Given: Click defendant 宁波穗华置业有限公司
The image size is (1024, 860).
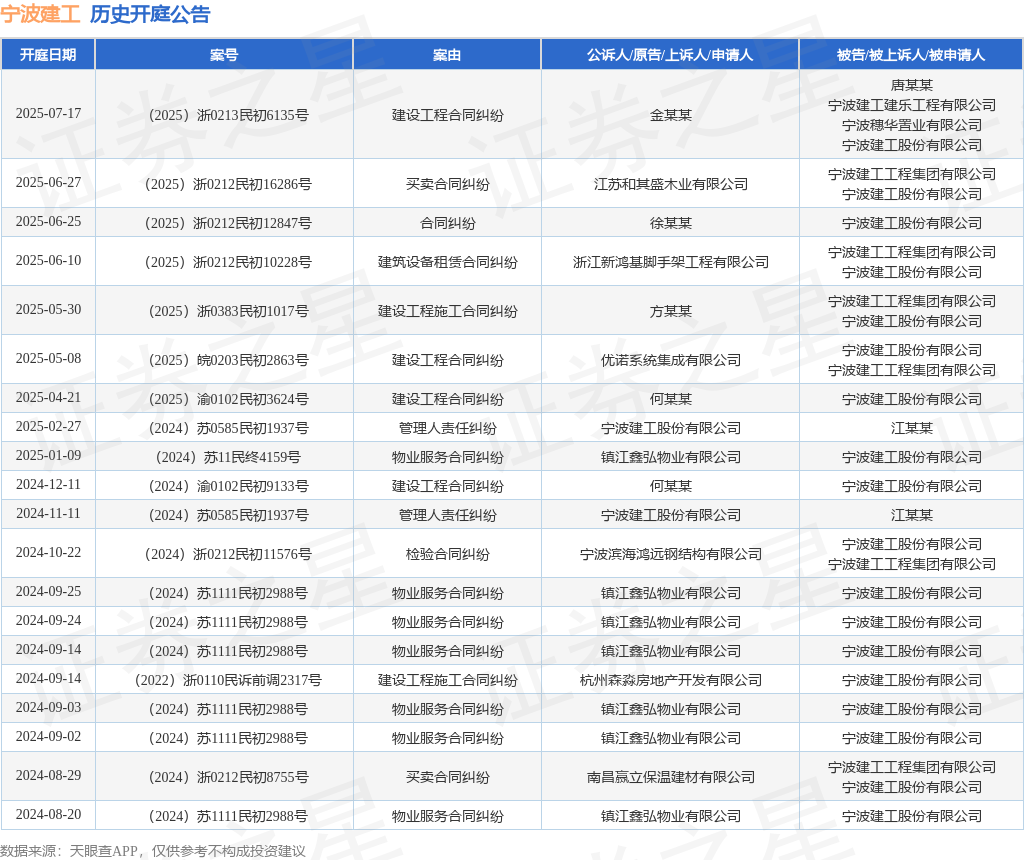Looking at the screenshot, I should tap(912, 125).
